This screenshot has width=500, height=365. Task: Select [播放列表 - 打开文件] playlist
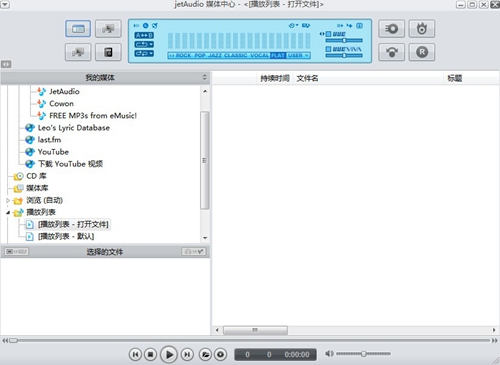(73, 224)
